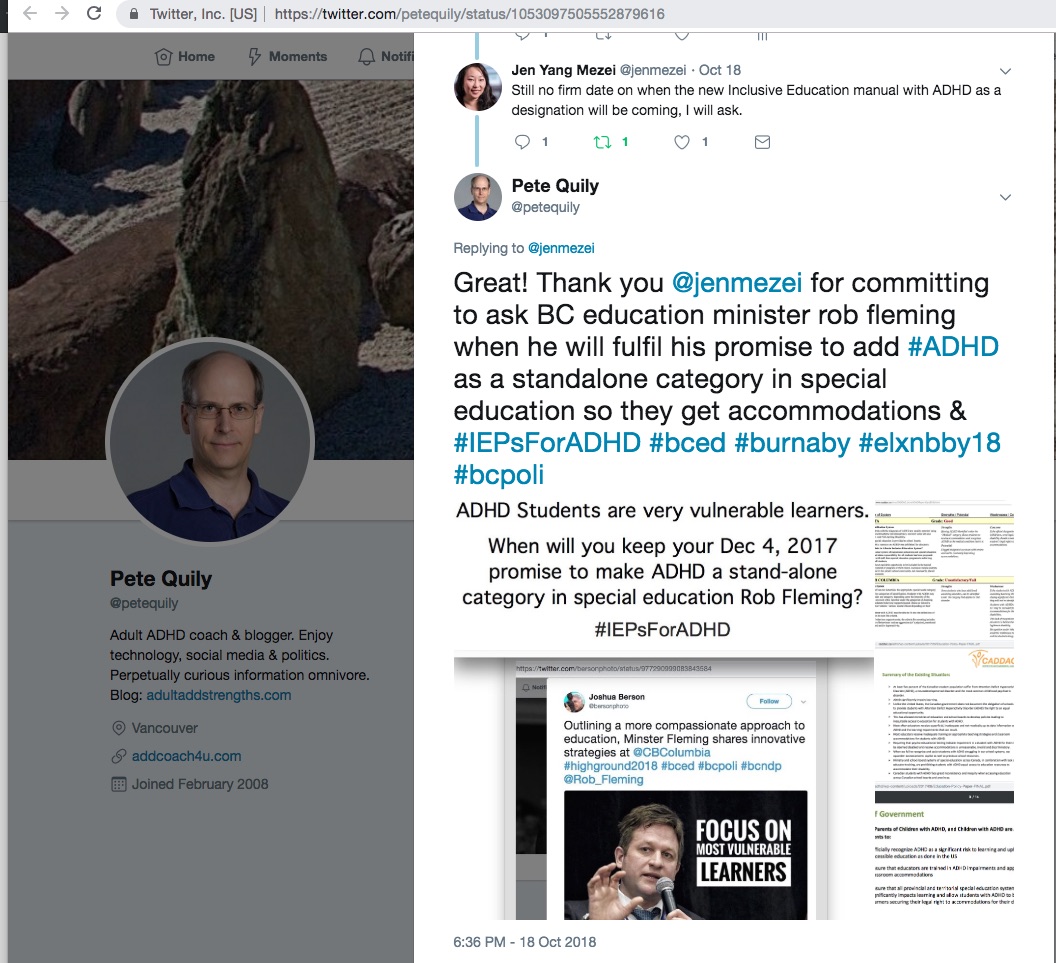This screenshot has width=1056, height=963.
Task: Open addcoach4u.com profile link
Action: (x=187, y=756)
